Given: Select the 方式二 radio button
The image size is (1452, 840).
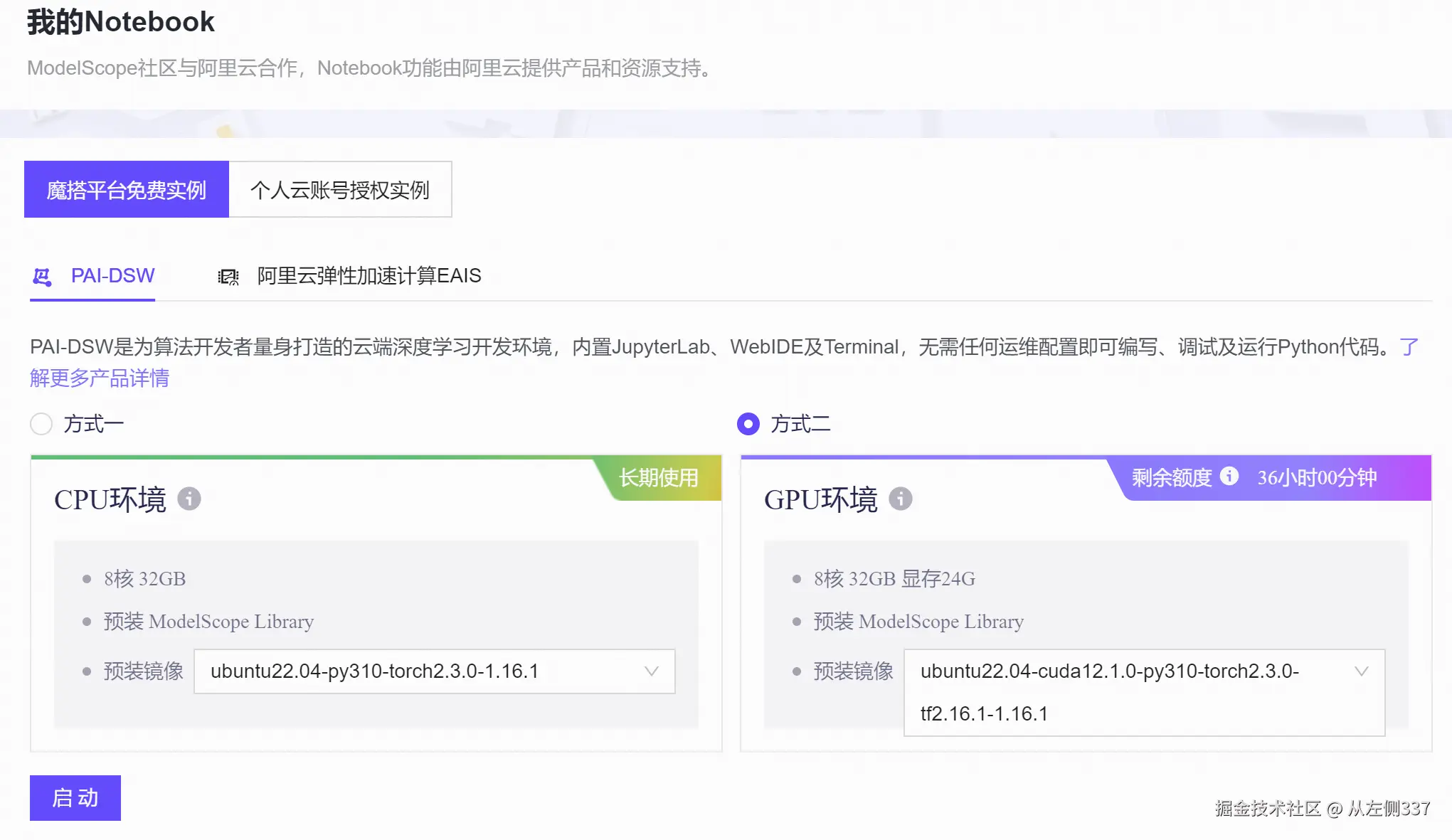Looking at the screenshot, I should pos(748,424).
